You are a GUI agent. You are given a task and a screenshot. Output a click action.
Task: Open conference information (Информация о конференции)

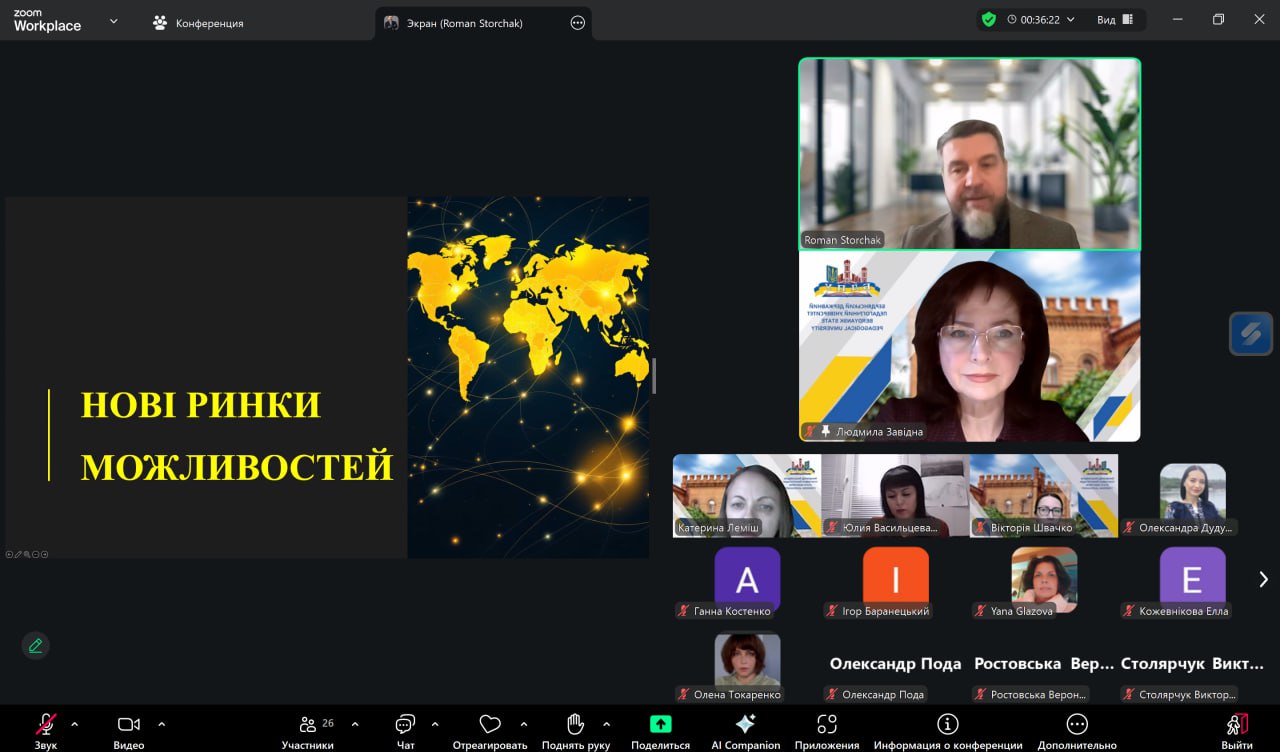(x=947, y=725)
